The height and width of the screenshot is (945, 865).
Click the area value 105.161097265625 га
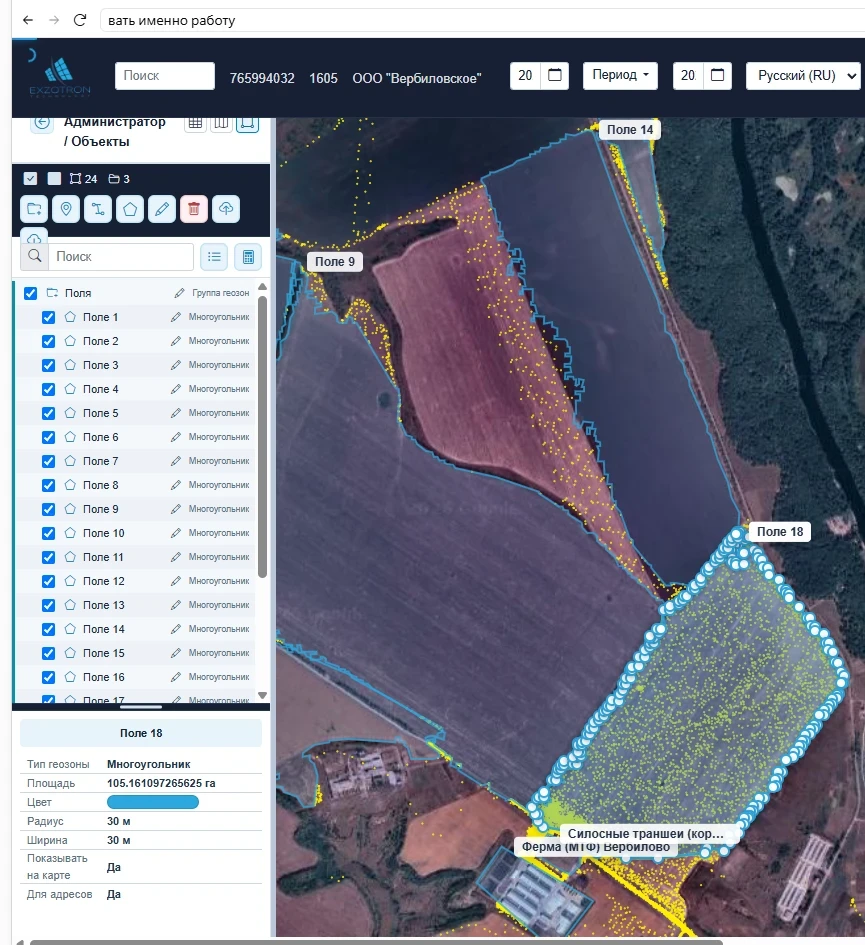click(x=161, y=783)
